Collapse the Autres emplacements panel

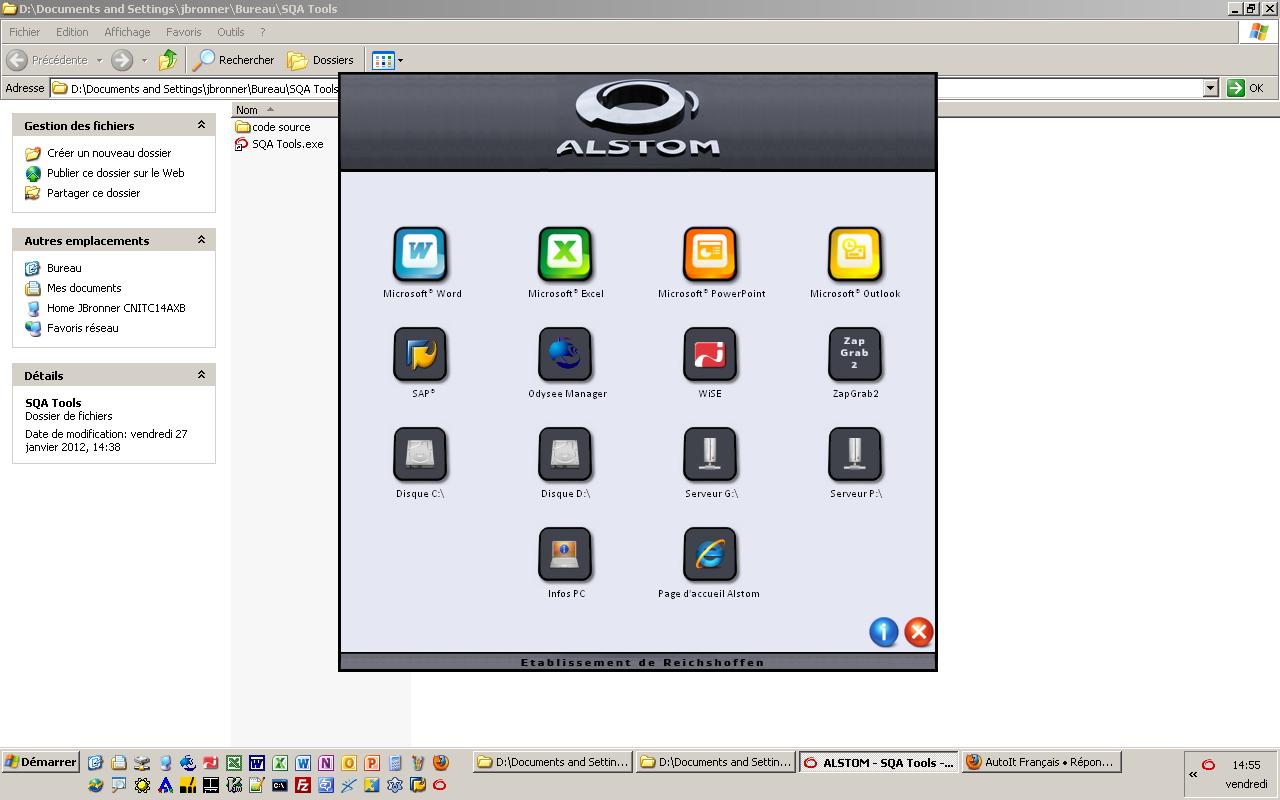pyautogui.click(x=201, y=240)
